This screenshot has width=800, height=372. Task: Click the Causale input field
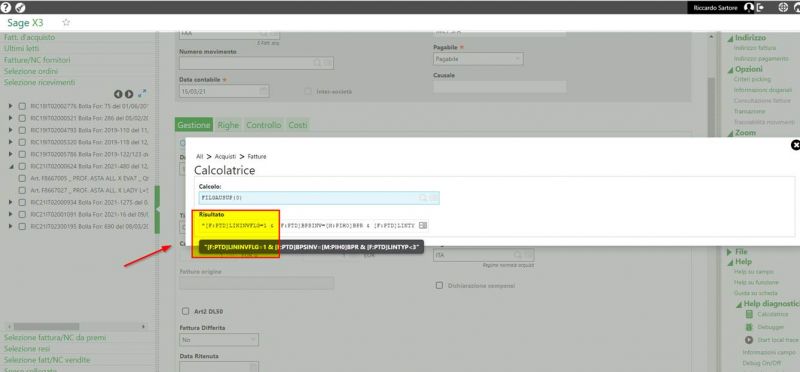pyautogui.click(x=499, y=87)
